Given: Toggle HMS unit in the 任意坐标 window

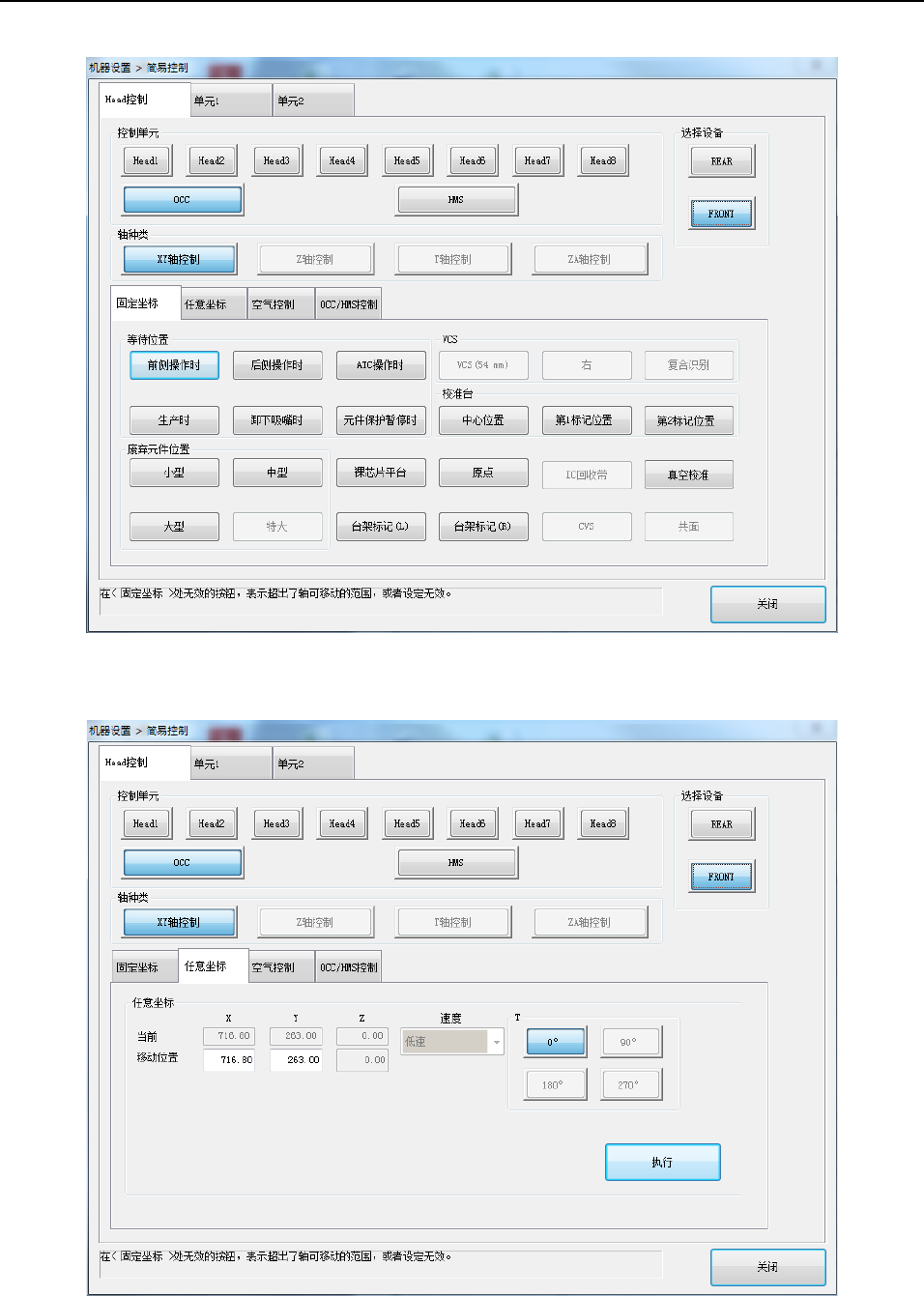Looking at the screenshot, I should pyautogui.click(x=456, y=863).
